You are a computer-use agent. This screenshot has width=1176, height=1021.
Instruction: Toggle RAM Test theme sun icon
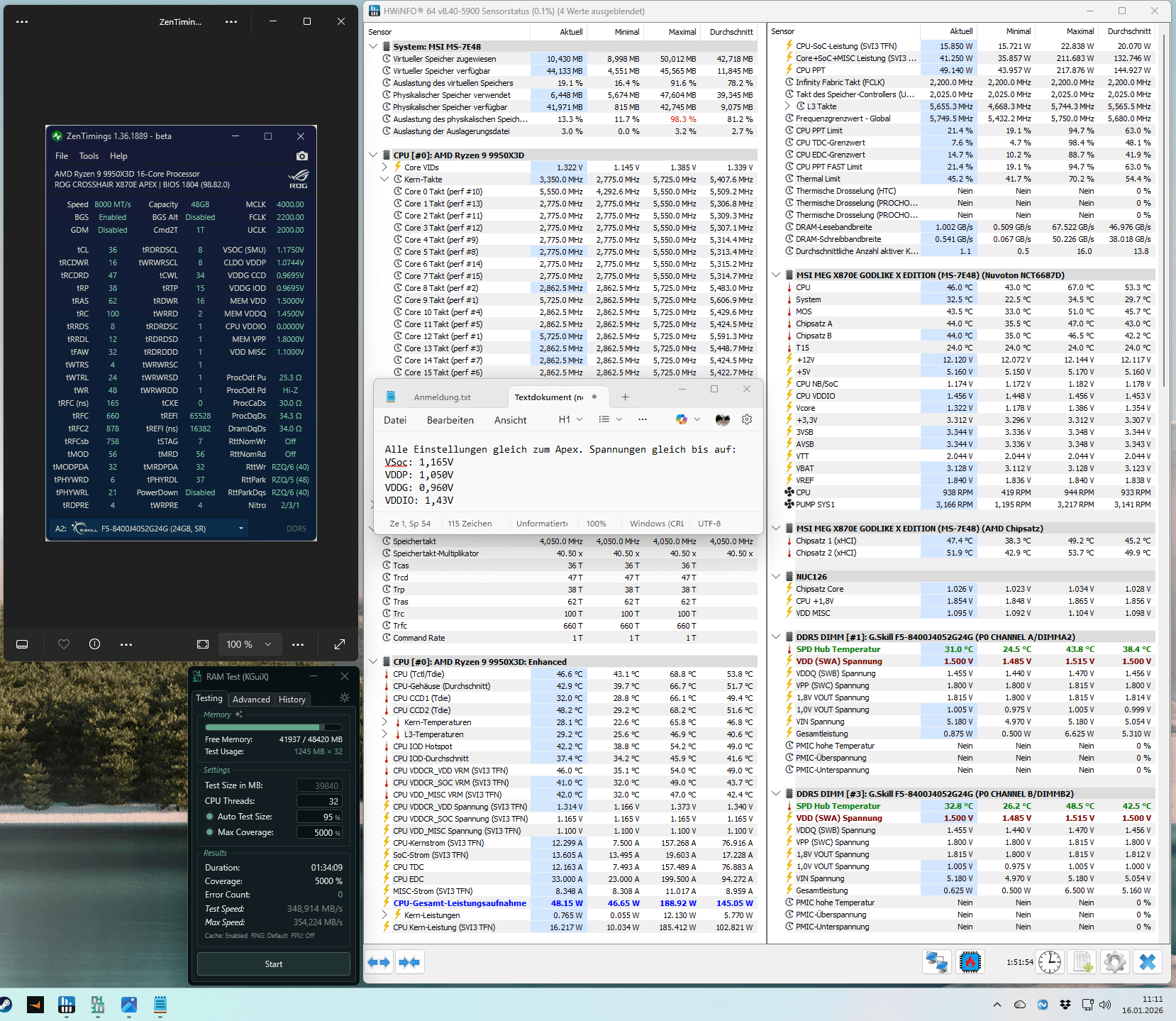coord(345,698)
